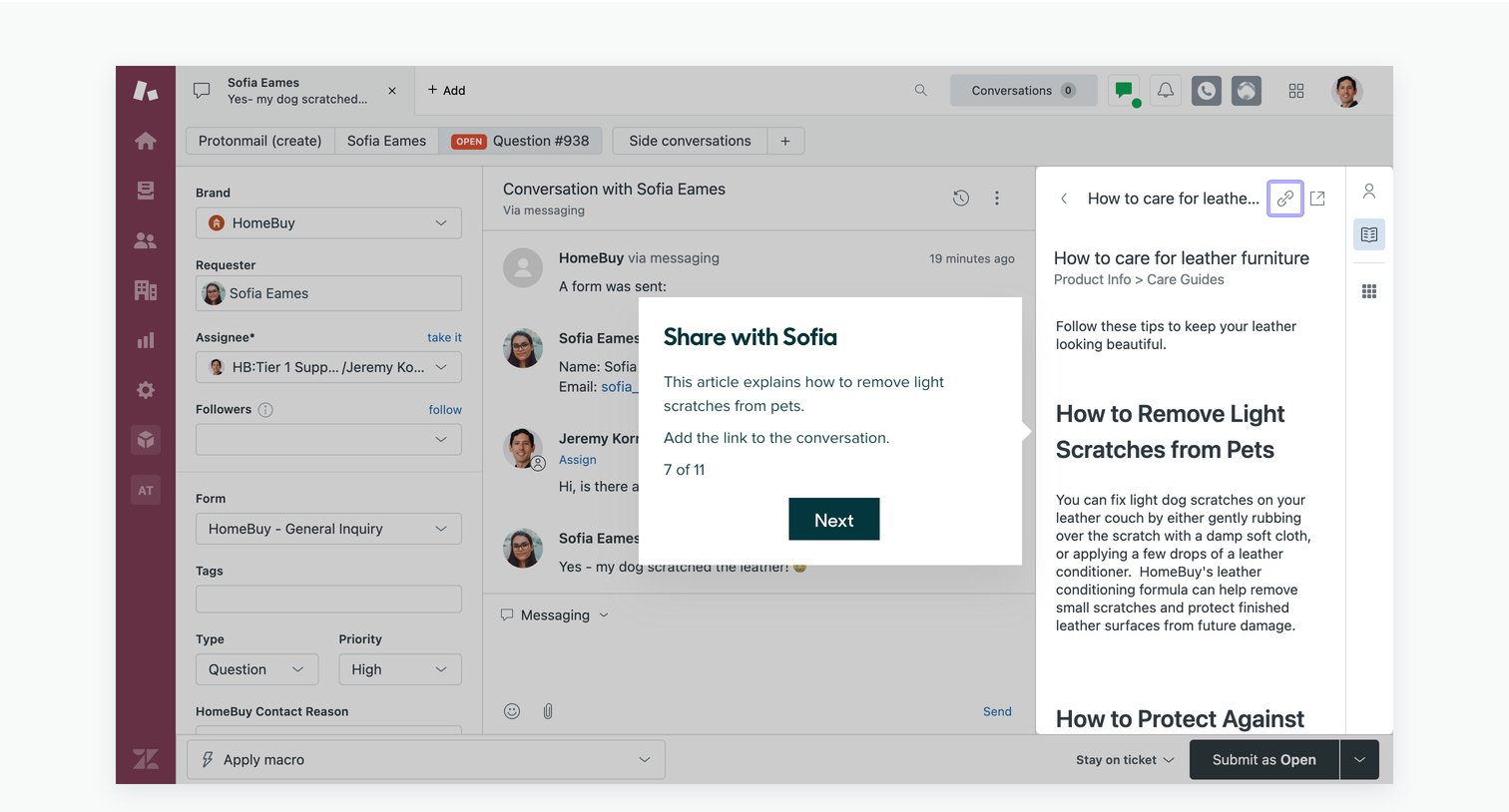The image size is (1509, 812).
Task: Click the Conversations button
Action: pyautogui.click(x=1023, y=91)
